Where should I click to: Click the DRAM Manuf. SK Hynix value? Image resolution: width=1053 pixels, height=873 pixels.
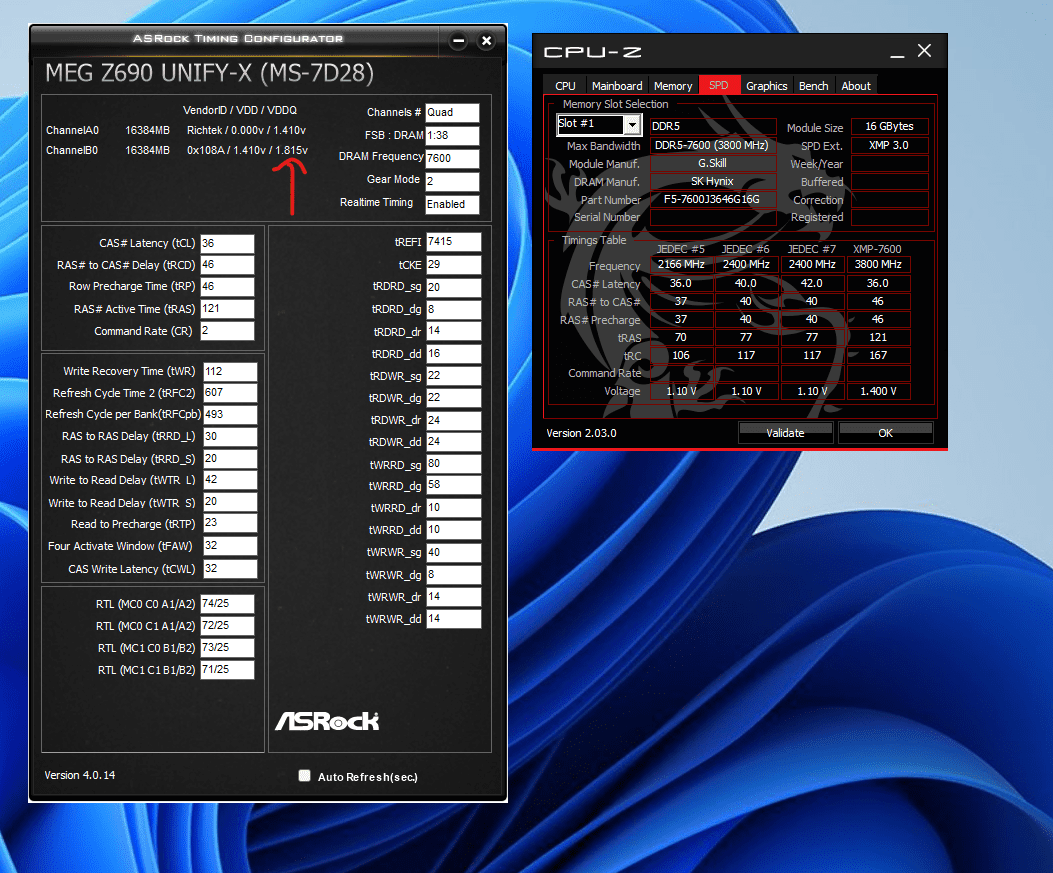click(x=713, y=181)
